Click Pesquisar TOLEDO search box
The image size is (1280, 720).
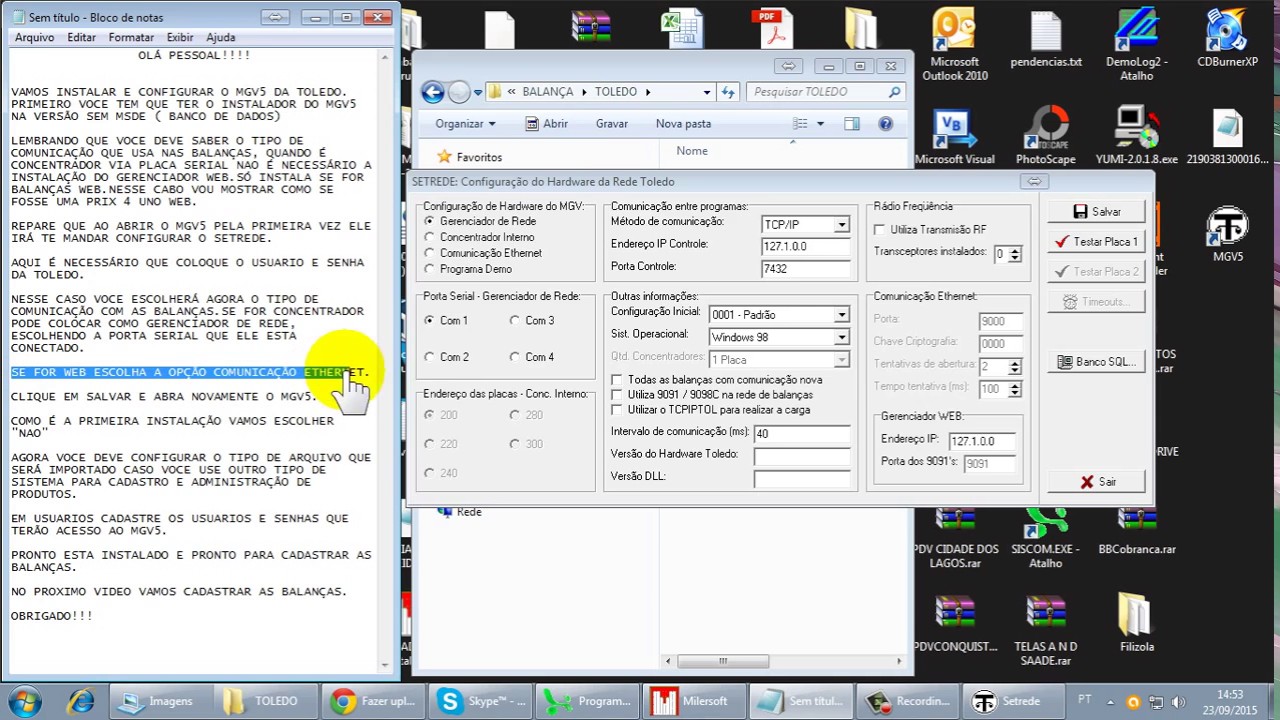coord(826,92)
